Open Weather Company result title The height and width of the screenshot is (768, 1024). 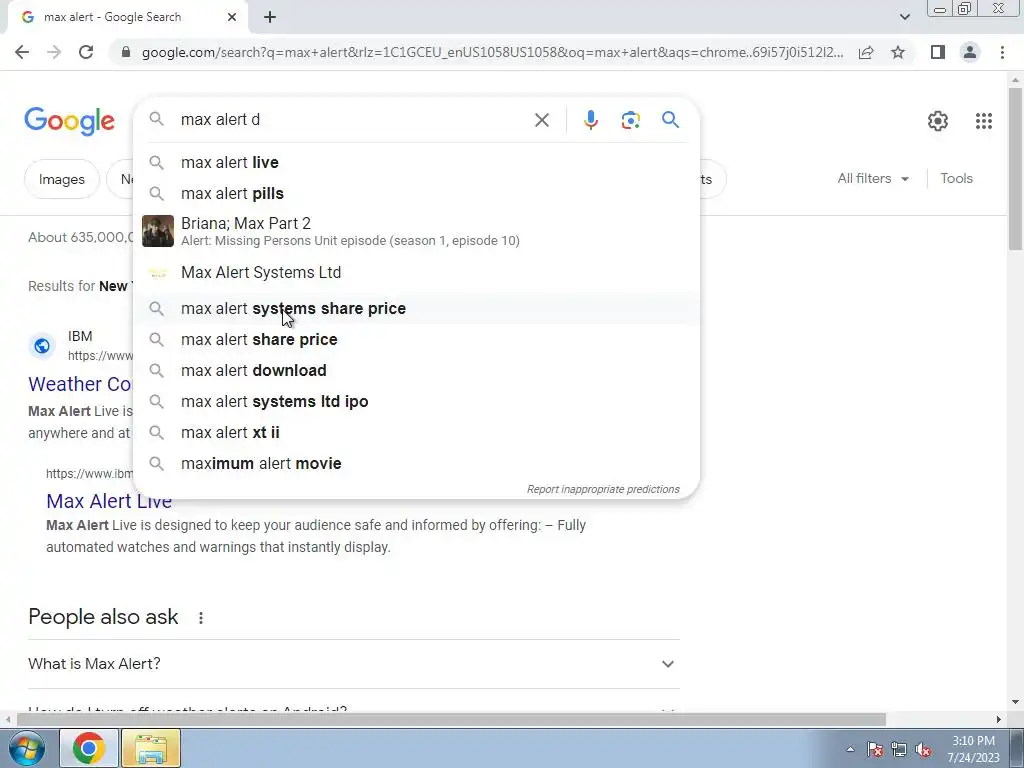click(x=80, y=384)
